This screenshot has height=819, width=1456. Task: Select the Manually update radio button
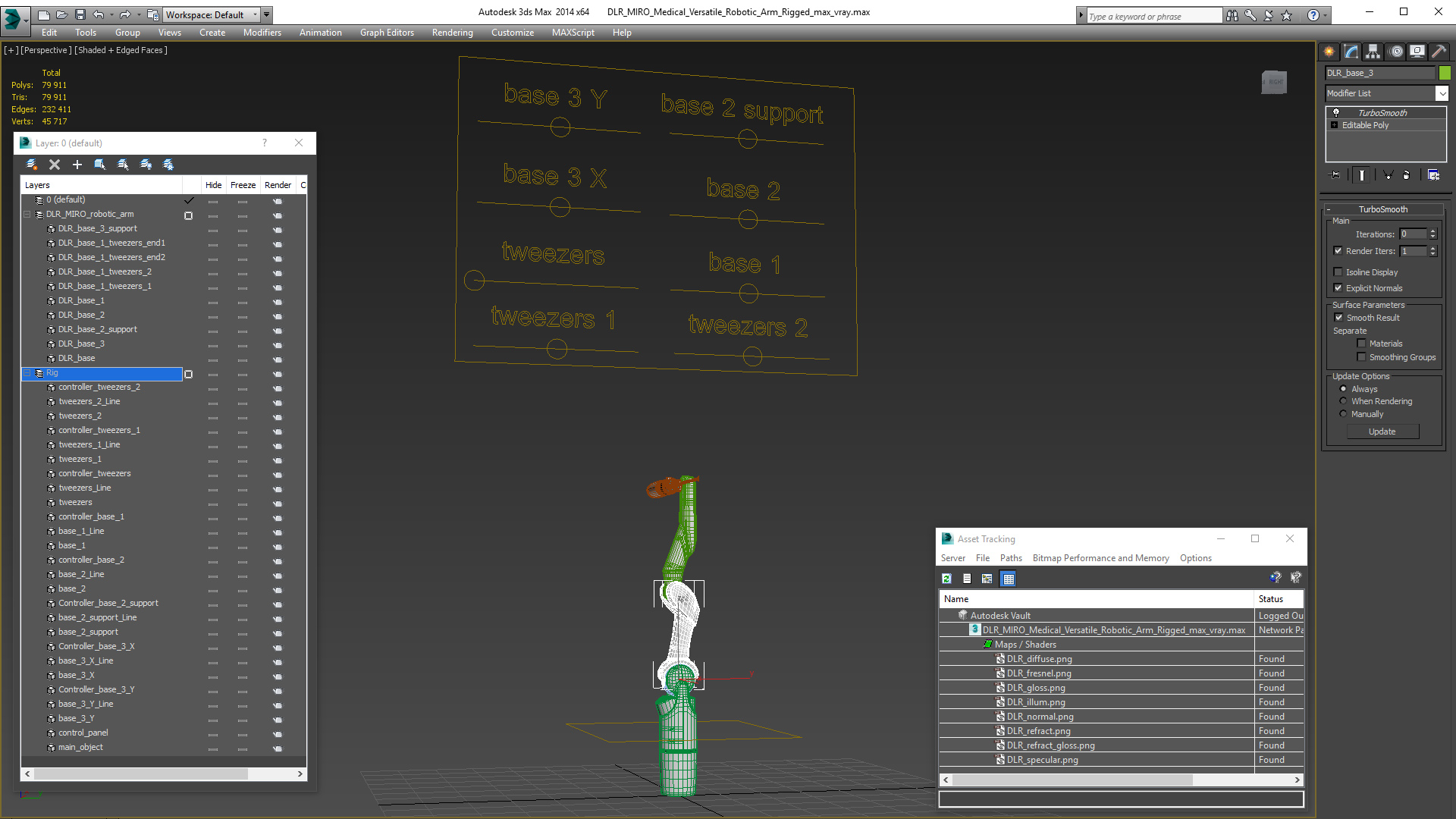(1344, 414)
